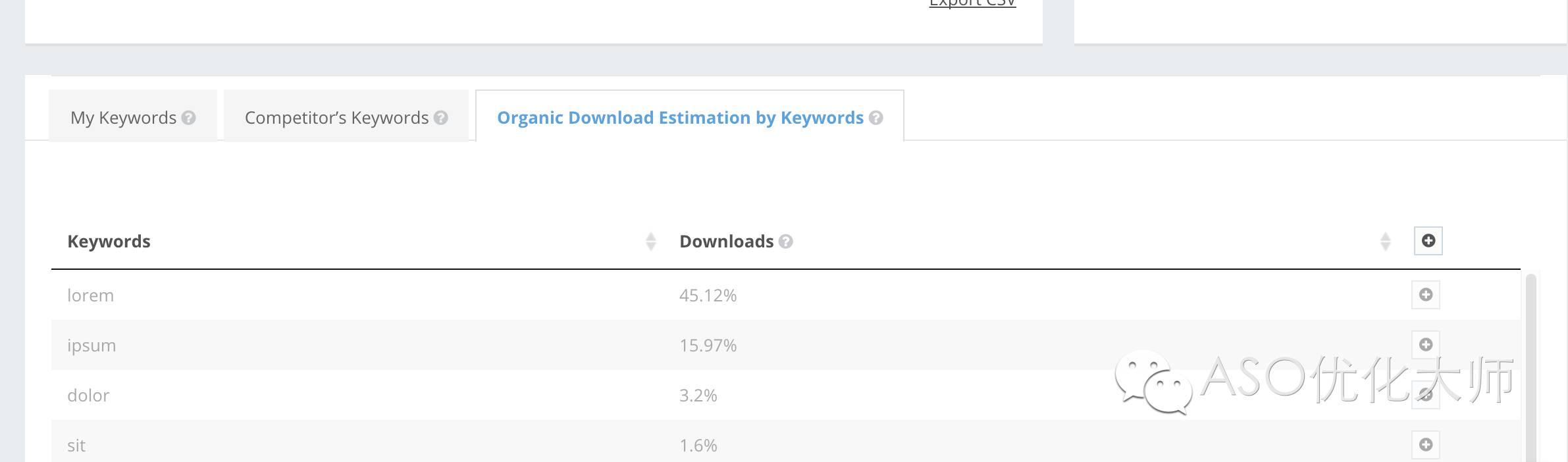
Task: Select the lorem keyword row
Action: 91,295
